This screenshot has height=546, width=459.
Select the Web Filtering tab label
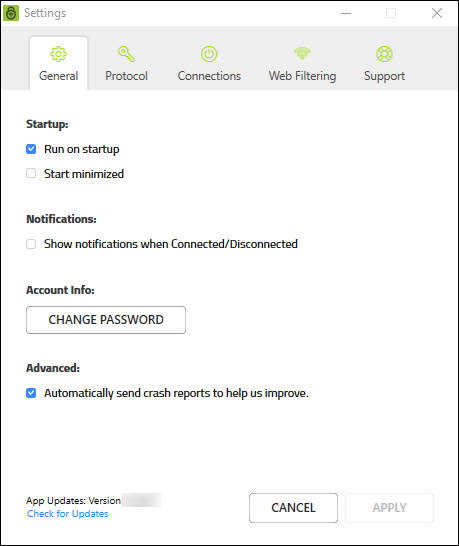click(302, 76)
